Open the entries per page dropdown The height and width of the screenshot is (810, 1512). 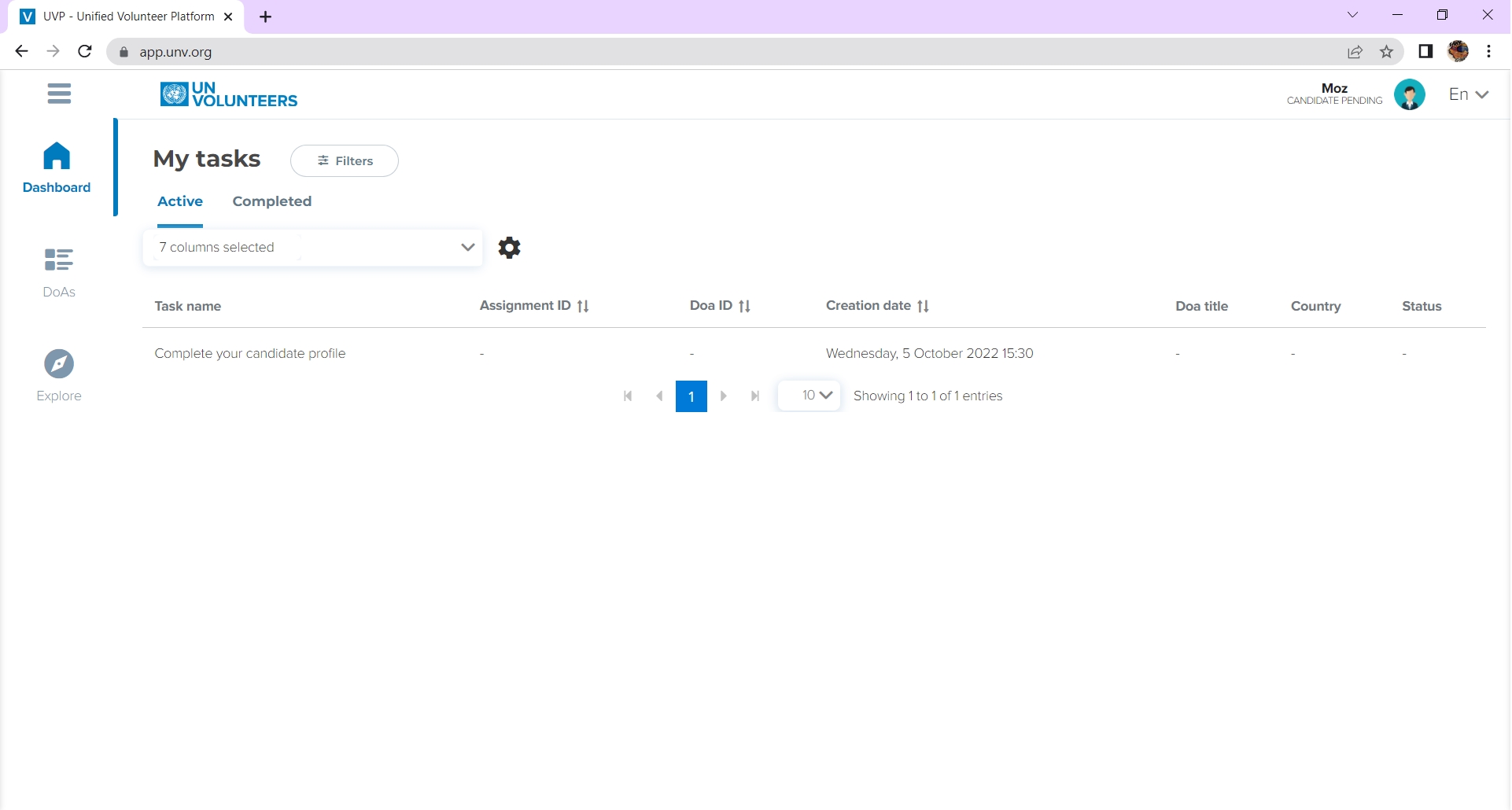click(809, 396)
